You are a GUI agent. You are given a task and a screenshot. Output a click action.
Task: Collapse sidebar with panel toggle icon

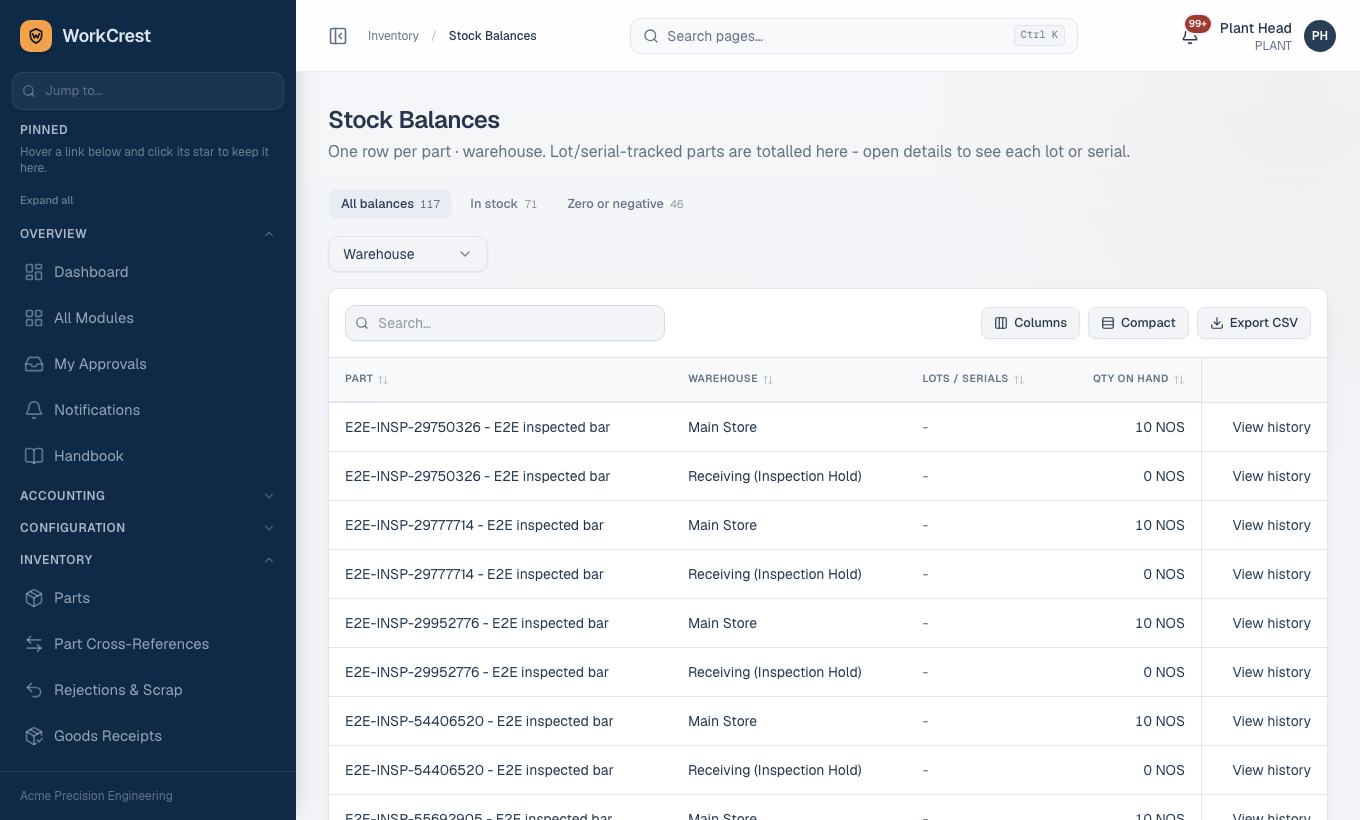(338, 36)
